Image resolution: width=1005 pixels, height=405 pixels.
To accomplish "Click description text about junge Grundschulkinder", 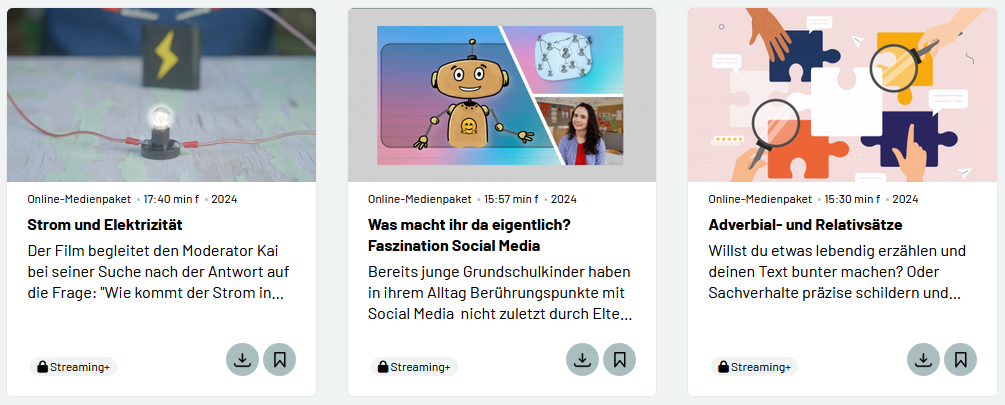I will pyautogui.click(x=500, y=293).
